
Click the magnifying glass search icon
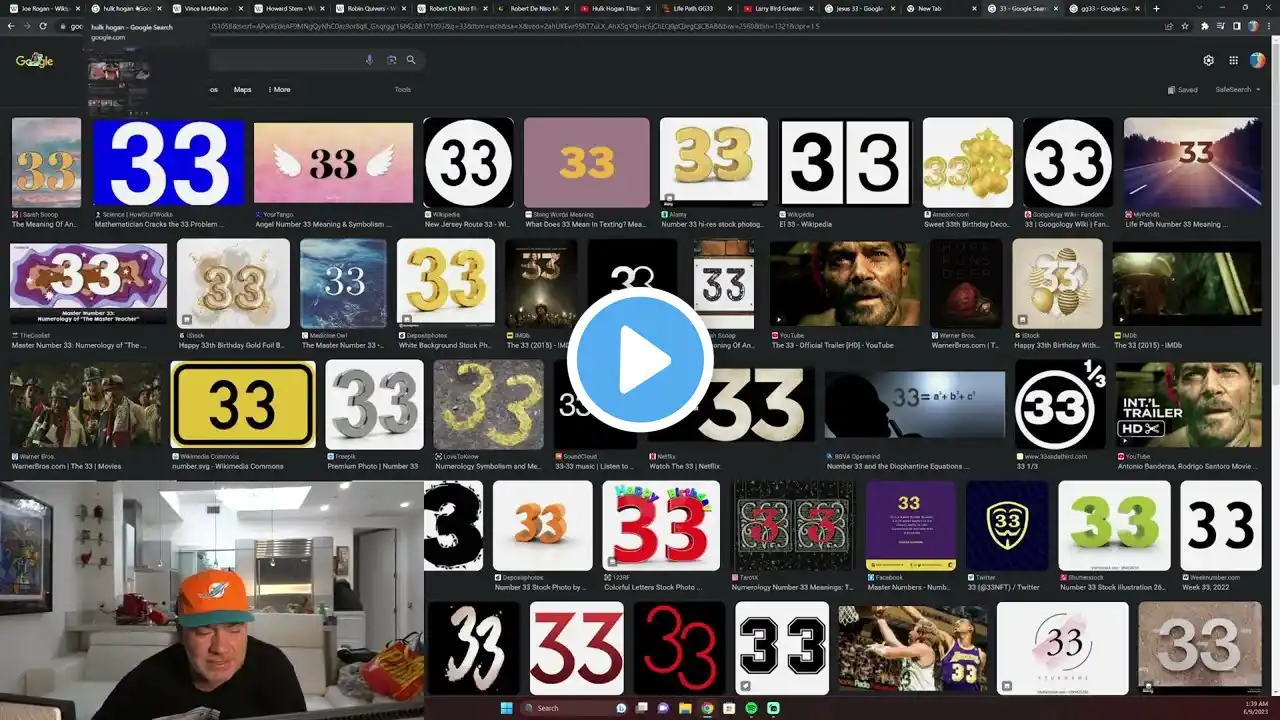[410, 60]
